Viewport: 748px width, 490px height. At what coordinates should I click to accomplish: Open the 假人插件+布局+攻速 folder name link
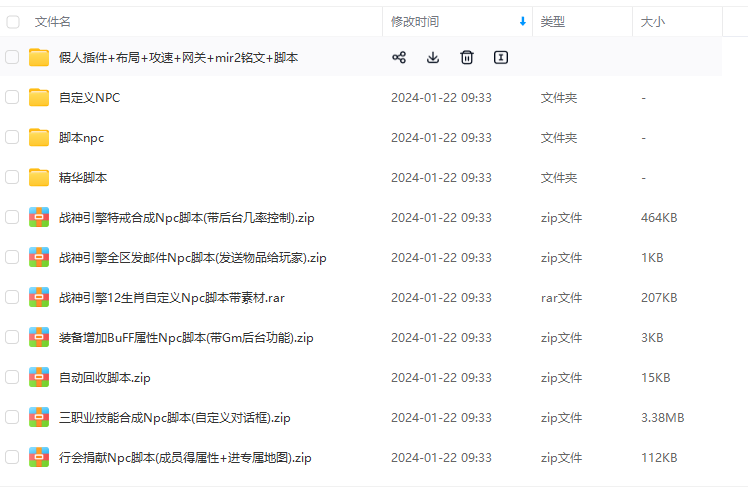point(178,58)
